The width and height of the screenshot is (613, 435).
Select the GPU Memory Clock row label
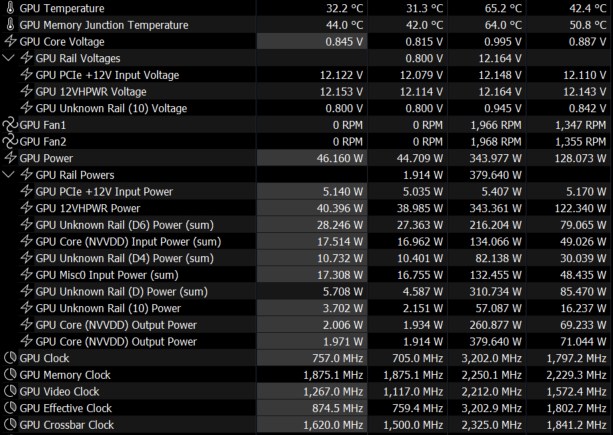point(65,375)
